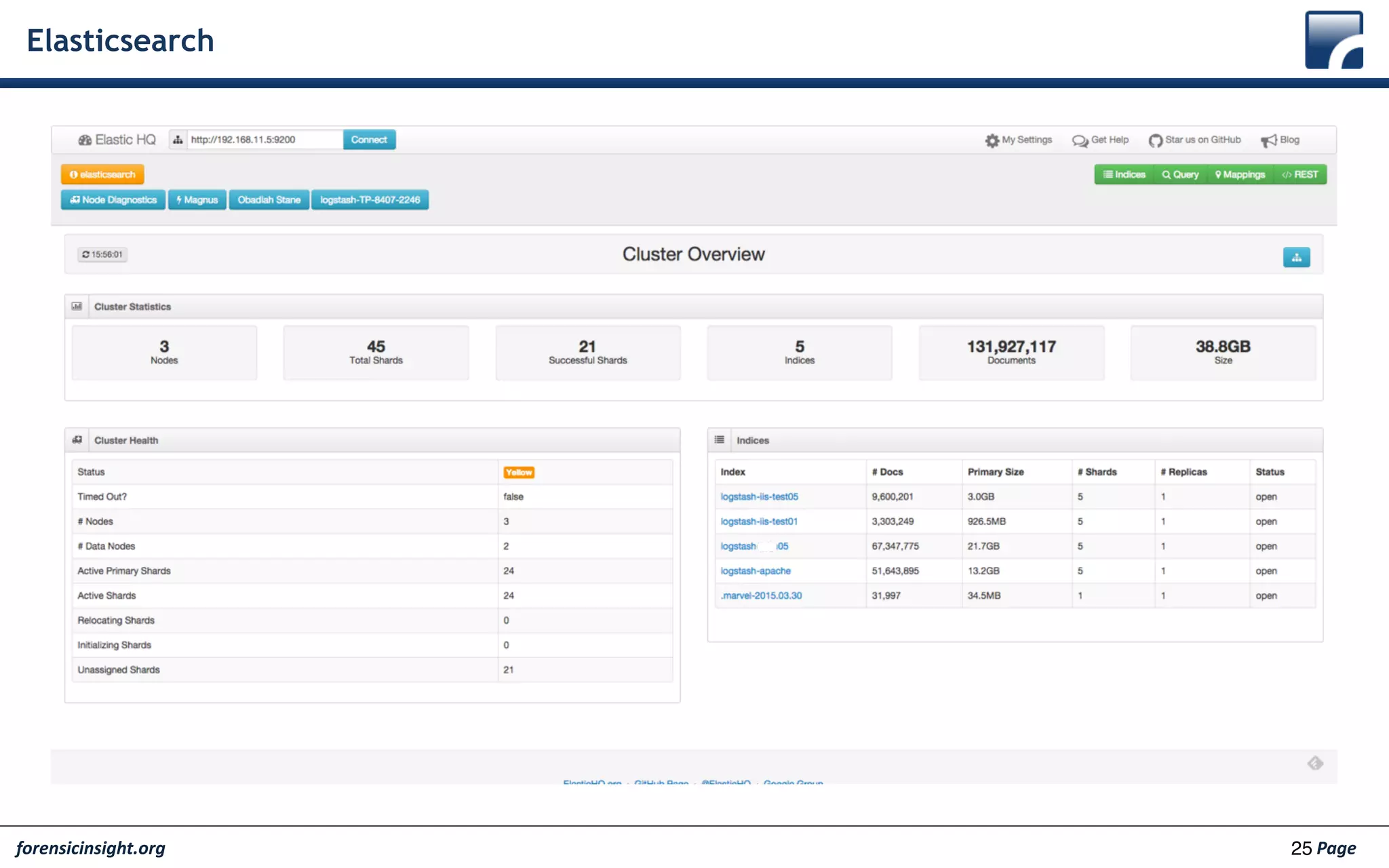The height and width of the screenshot is (868, 1389).
Task: Select the Obadiah Stane node
Action: (x=269, y=200)
